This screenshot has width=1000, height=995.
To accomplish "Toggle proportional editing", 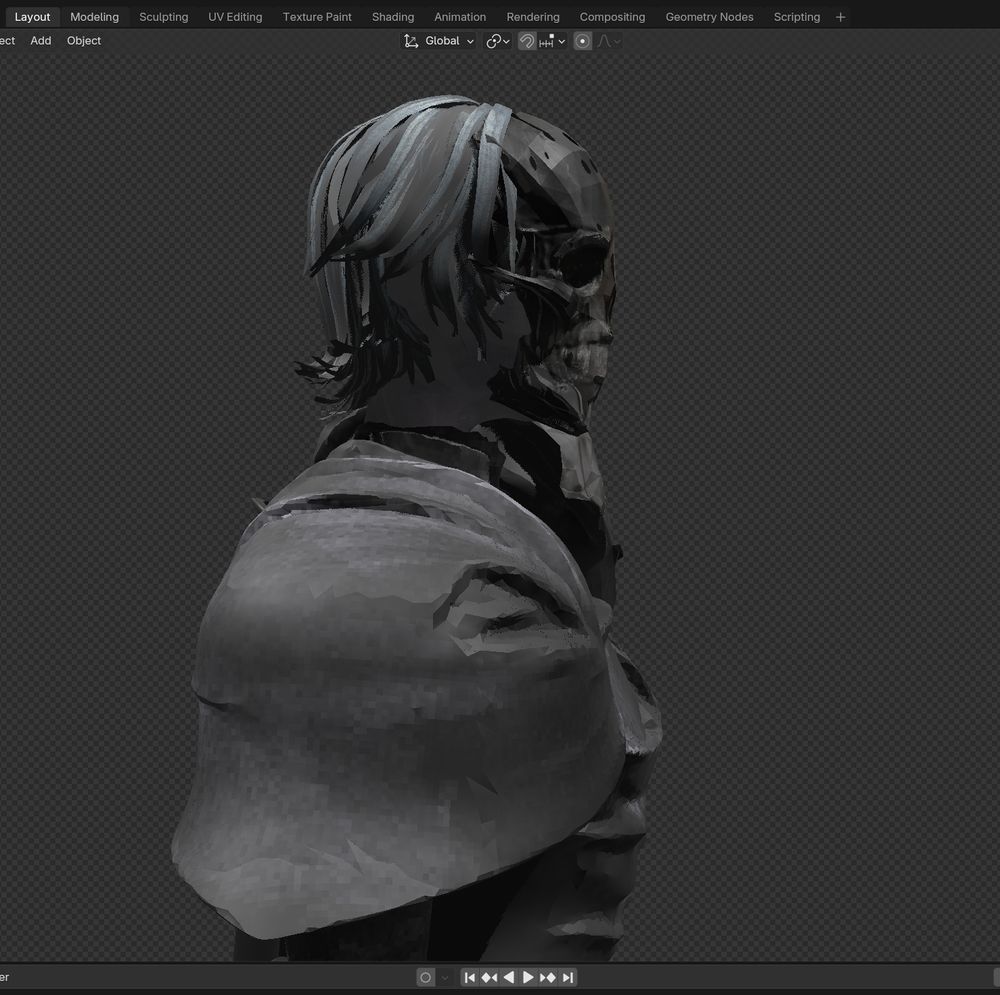I will click(x=582, y=41).
